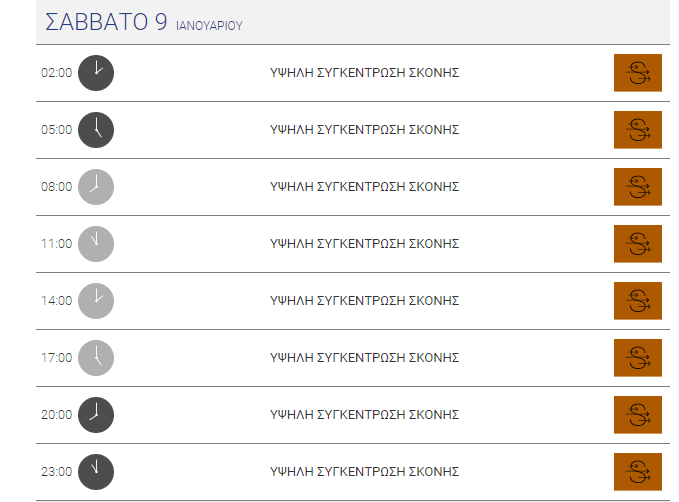Image resolution: width=679 pixels, height=502 pixels.
Task: Click the light gray clock at 08:00
Action: coord(96,187)
